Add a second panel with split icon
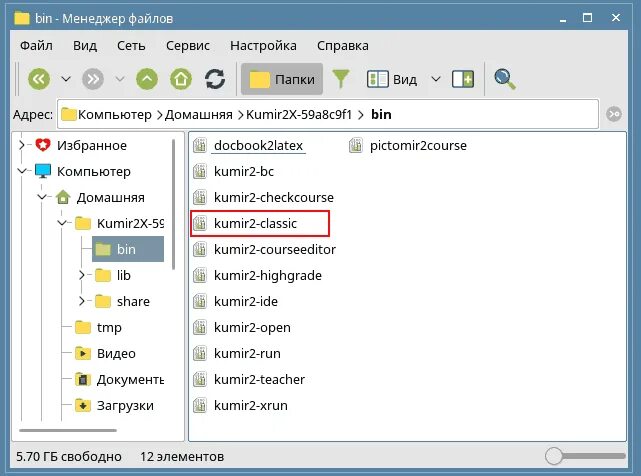 (x=463, y=79)
